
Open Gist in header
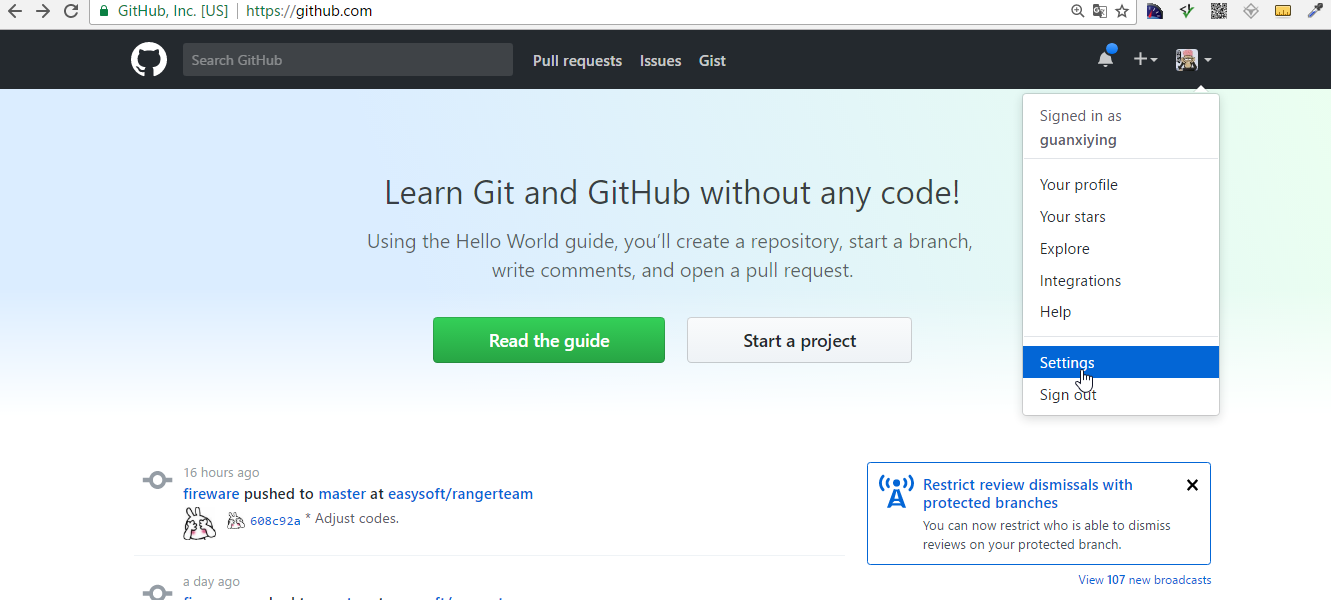(x=712, y=61)
